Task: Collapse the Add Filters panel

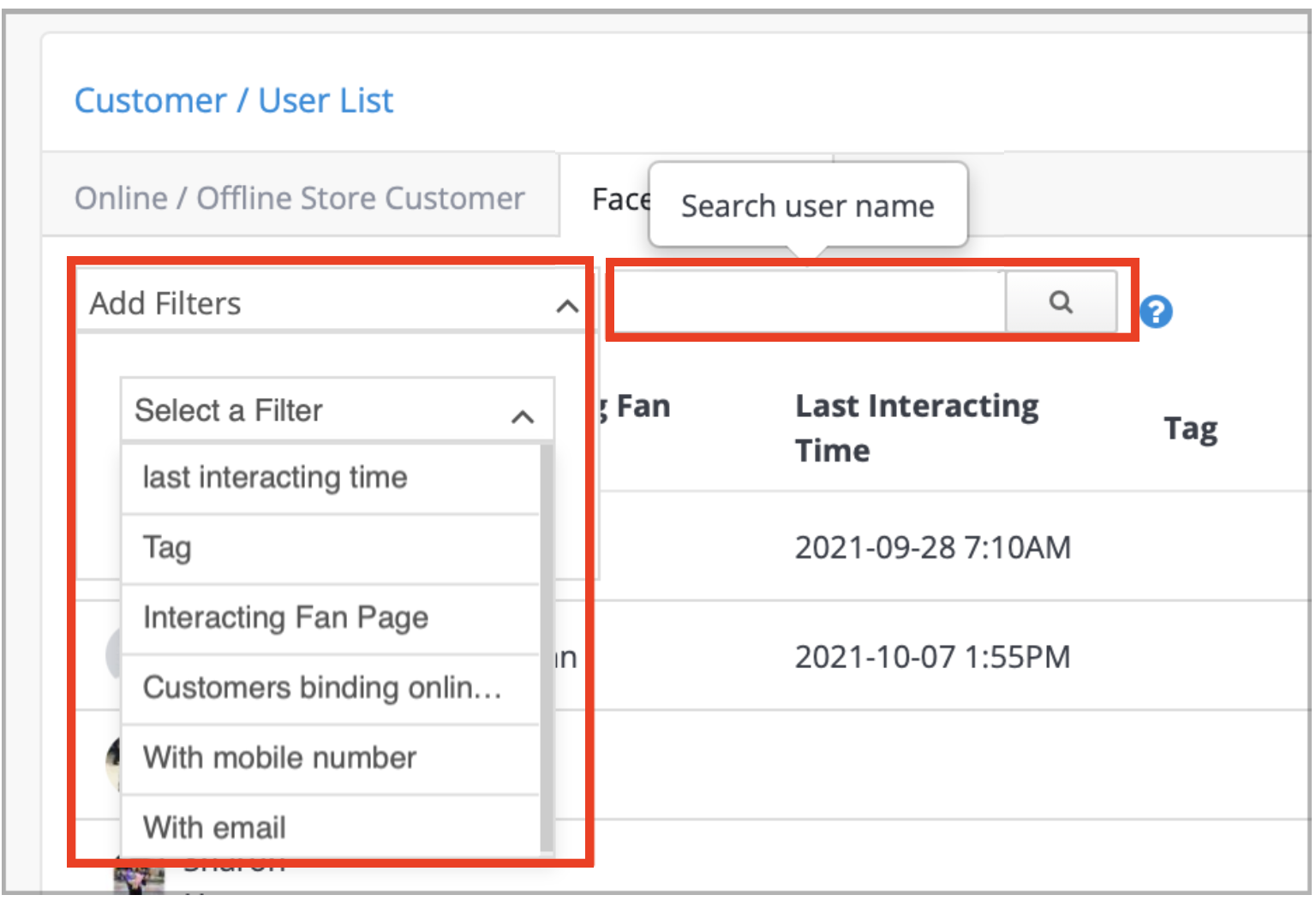Action: [568, 306]
